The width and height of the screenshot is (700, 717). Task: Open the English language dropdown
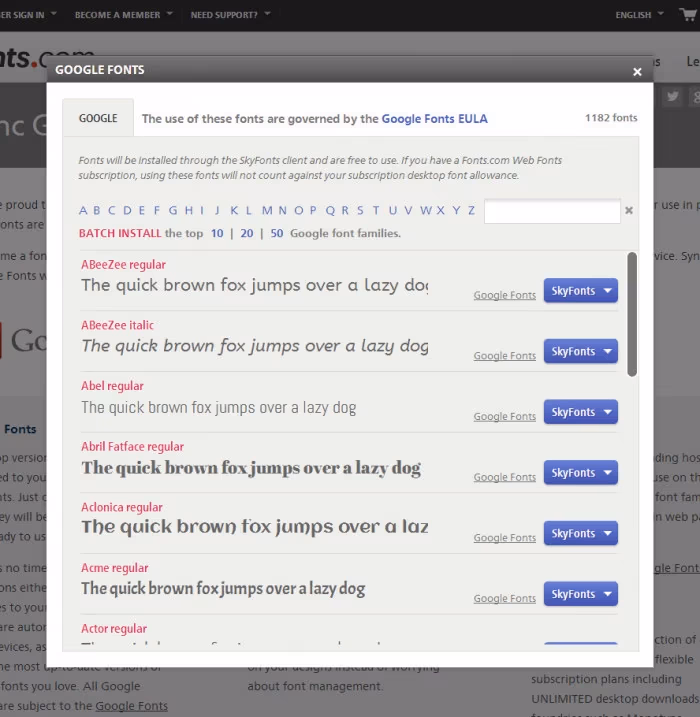[x=639, y=15]
